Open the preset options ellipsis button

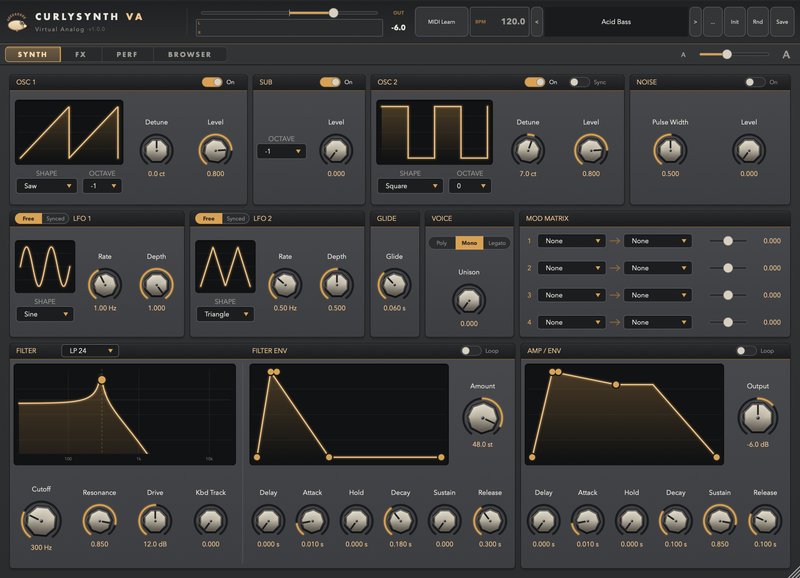[713, 22]
